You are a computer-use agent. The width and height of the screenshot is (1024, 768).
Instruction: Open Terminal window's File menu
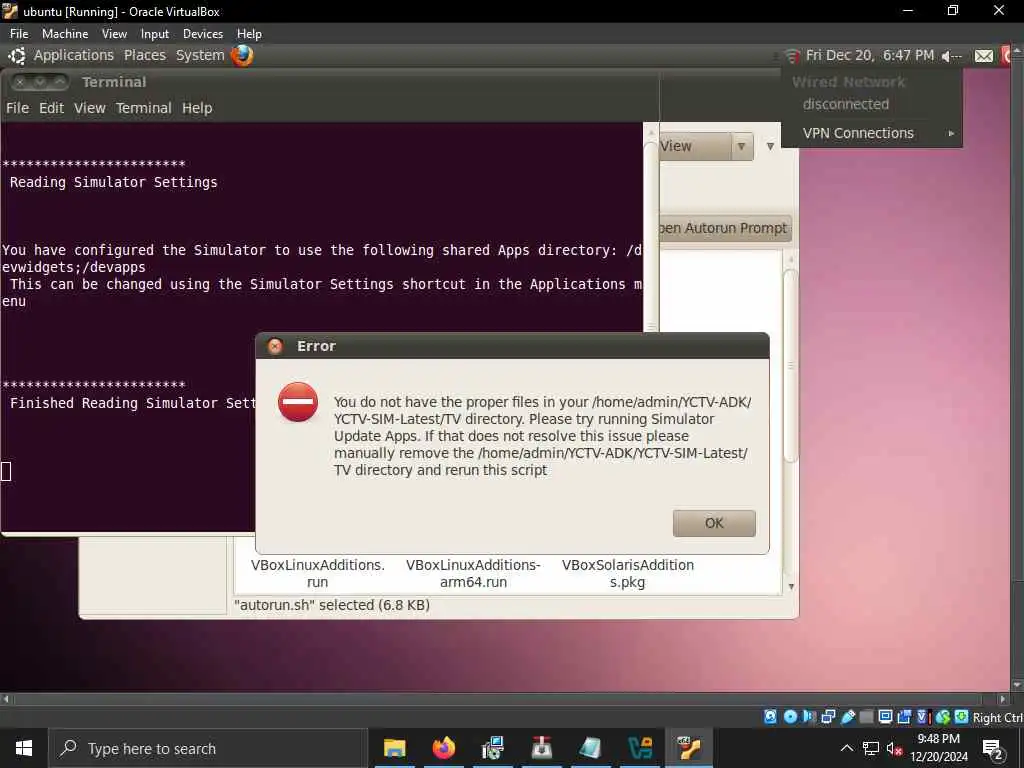[18, 108]
